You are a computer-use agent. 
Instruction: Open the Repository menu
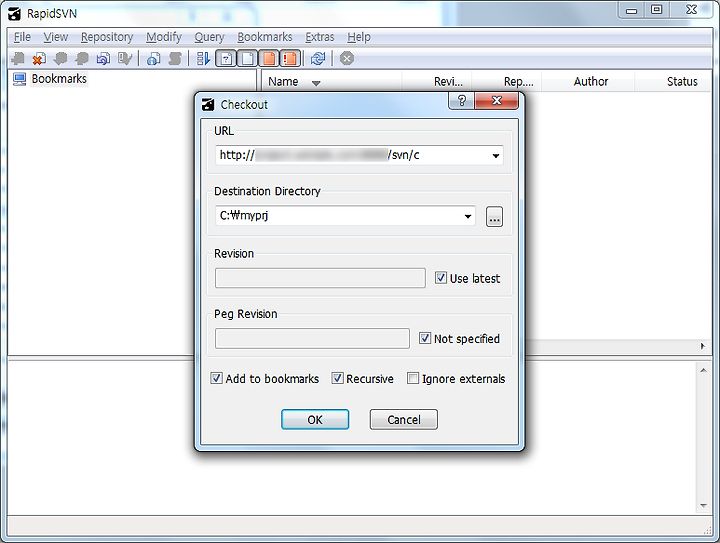107,37
